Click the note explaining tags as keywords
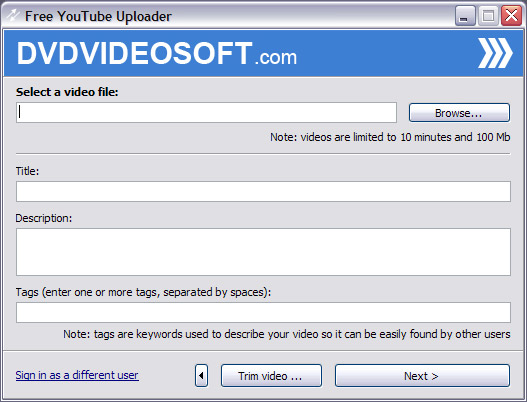Image resolution: width=527 pixels, height=402 pixels. (x=287, y=334)
